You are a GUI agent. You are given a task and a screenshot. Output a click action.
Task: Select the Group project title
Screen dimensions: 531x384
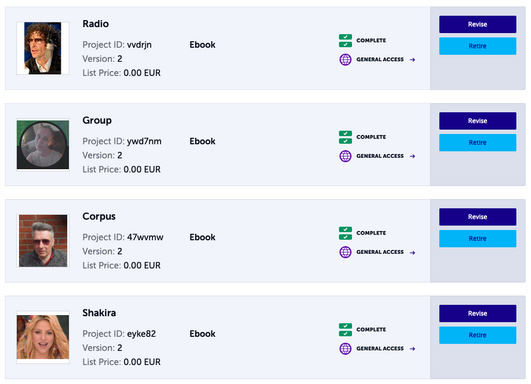coord(97,120)
